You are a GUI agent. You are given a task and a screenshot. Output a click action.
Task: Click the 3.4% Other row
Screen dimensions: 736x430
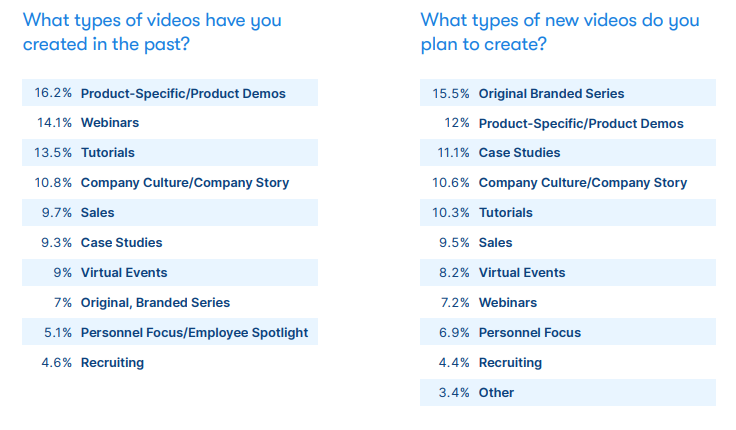(568, 392)
